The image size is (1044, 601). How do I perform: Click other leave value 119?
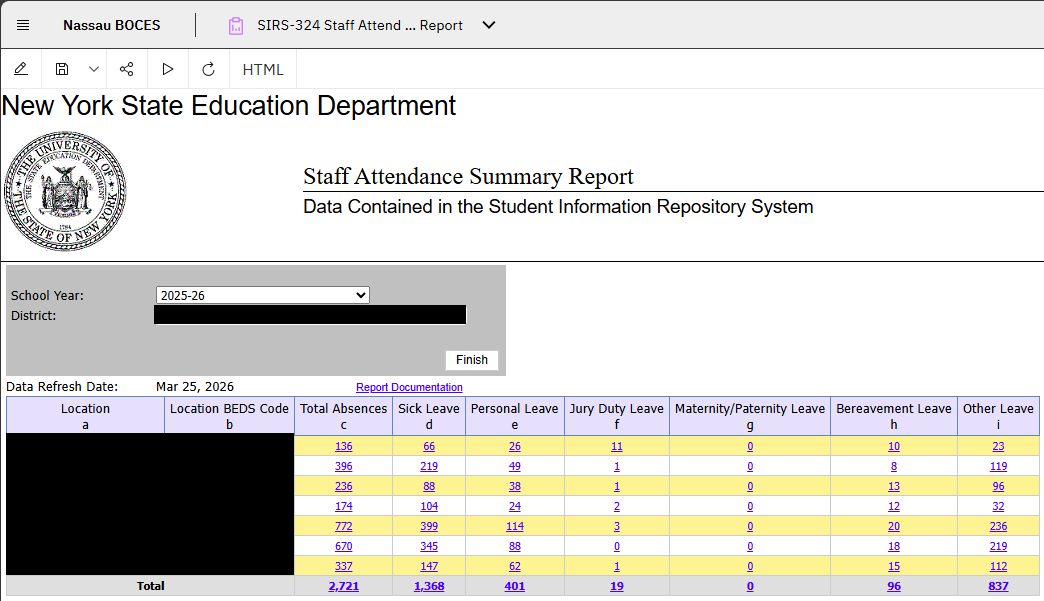pos(998,467)
